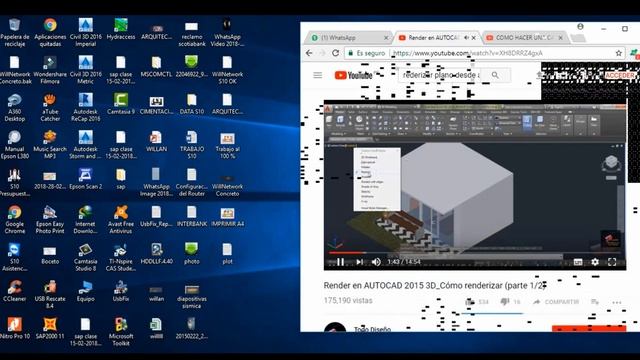Open the Papelera de reciclaje desktop icon
Screen dimensions: 640x360
click(15, 32)
